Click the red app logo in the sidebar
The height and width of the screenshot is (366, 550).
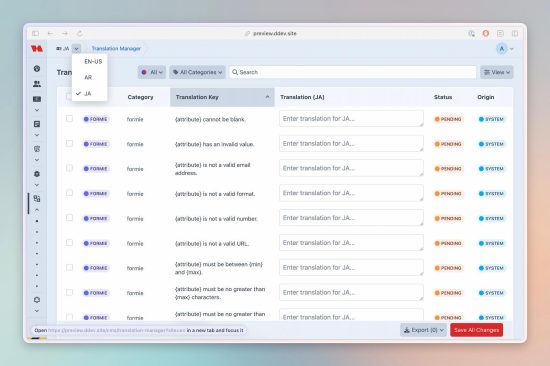36,48
